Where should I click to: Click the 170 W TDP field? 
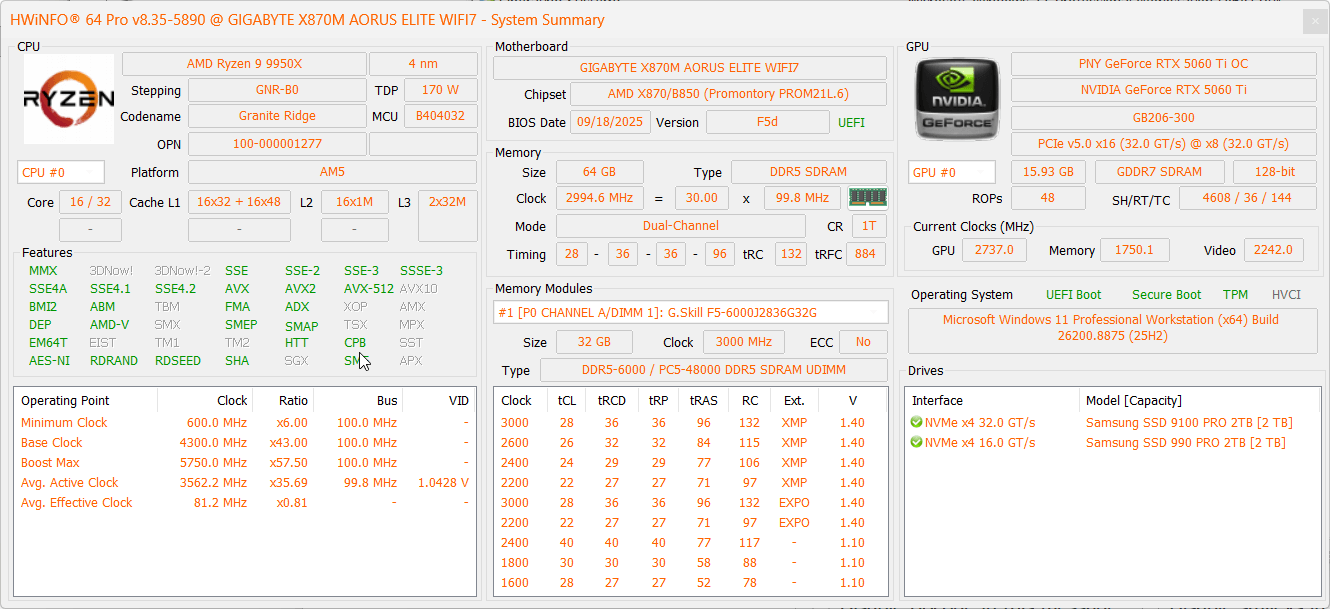click(x=440, y=89)
